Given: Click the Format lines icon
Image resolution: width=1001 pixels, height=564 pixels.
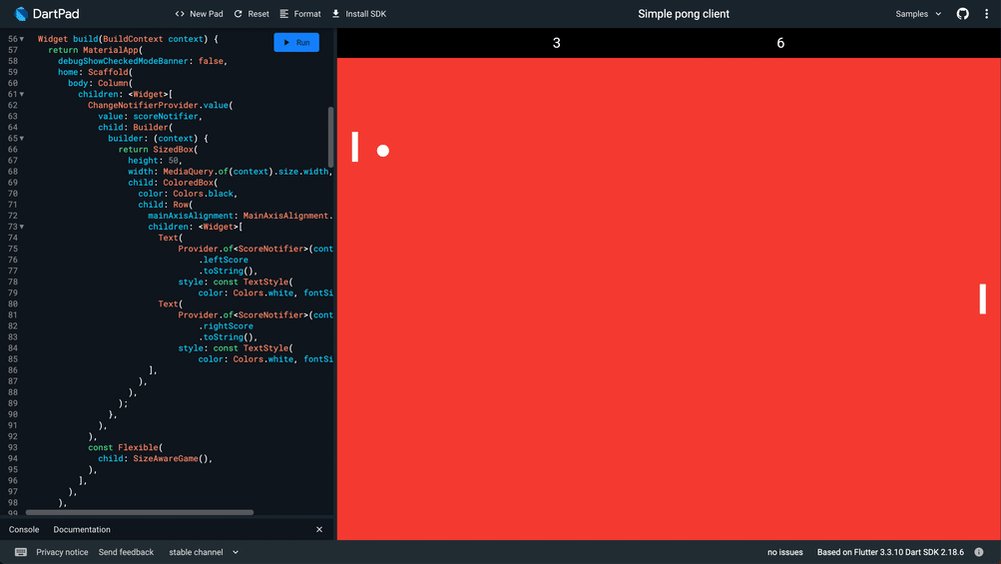Looking at the screenshot, I should pos(284,13).
